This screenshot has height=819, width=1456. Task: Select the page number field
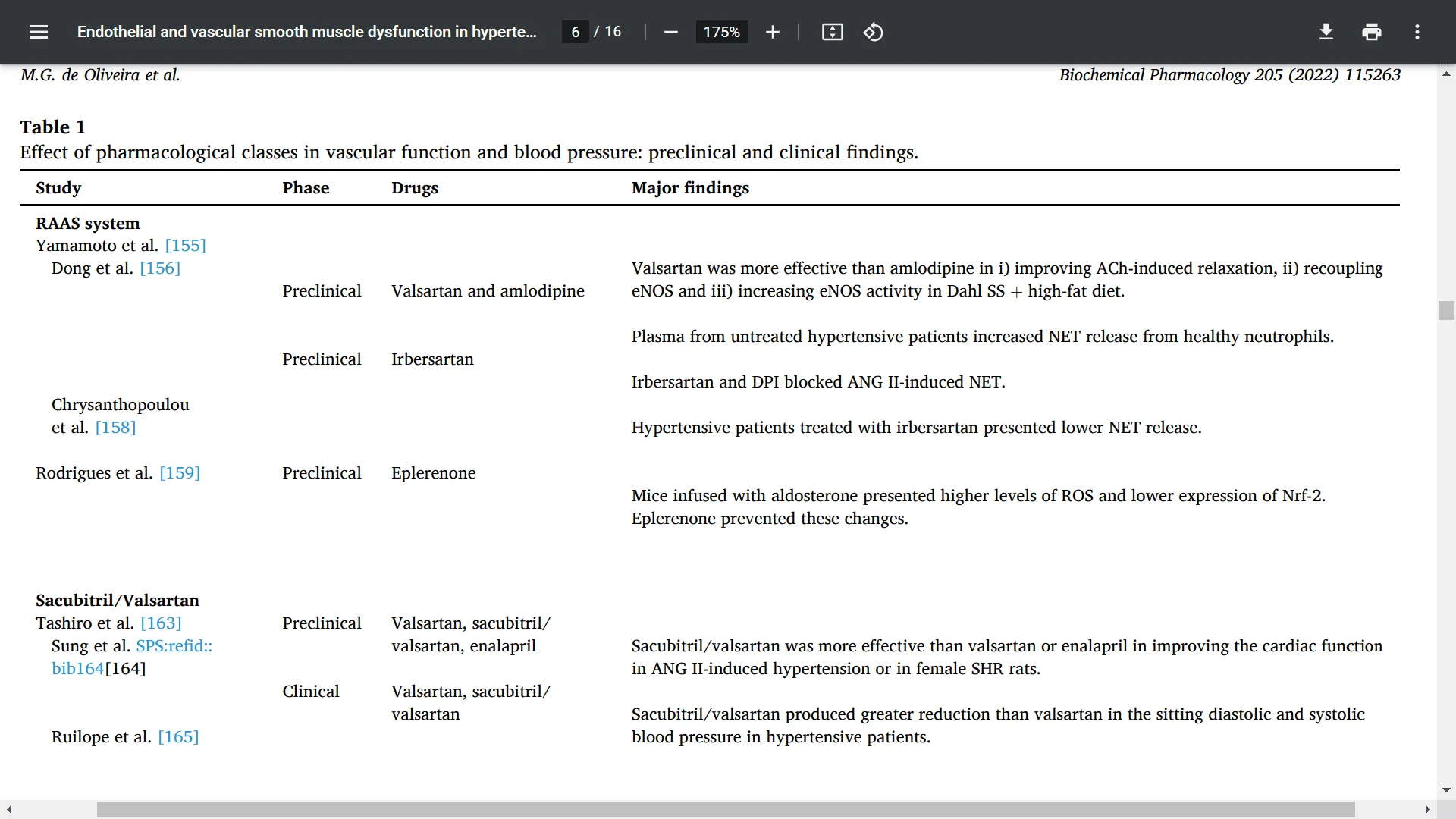(x=576, y=32)
